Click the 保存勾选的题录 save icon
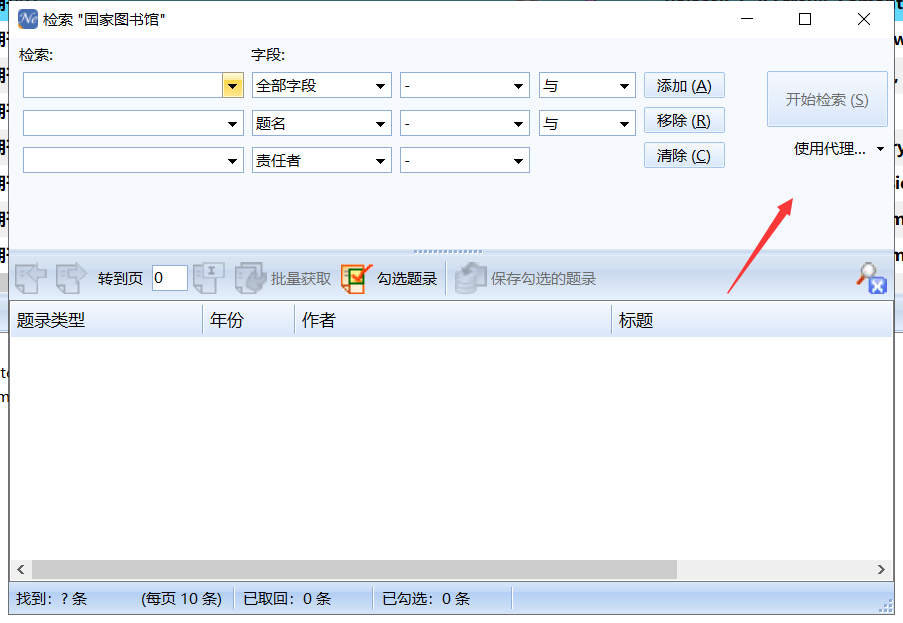Viewport: 903px width, 623px height. coord(471,278)
